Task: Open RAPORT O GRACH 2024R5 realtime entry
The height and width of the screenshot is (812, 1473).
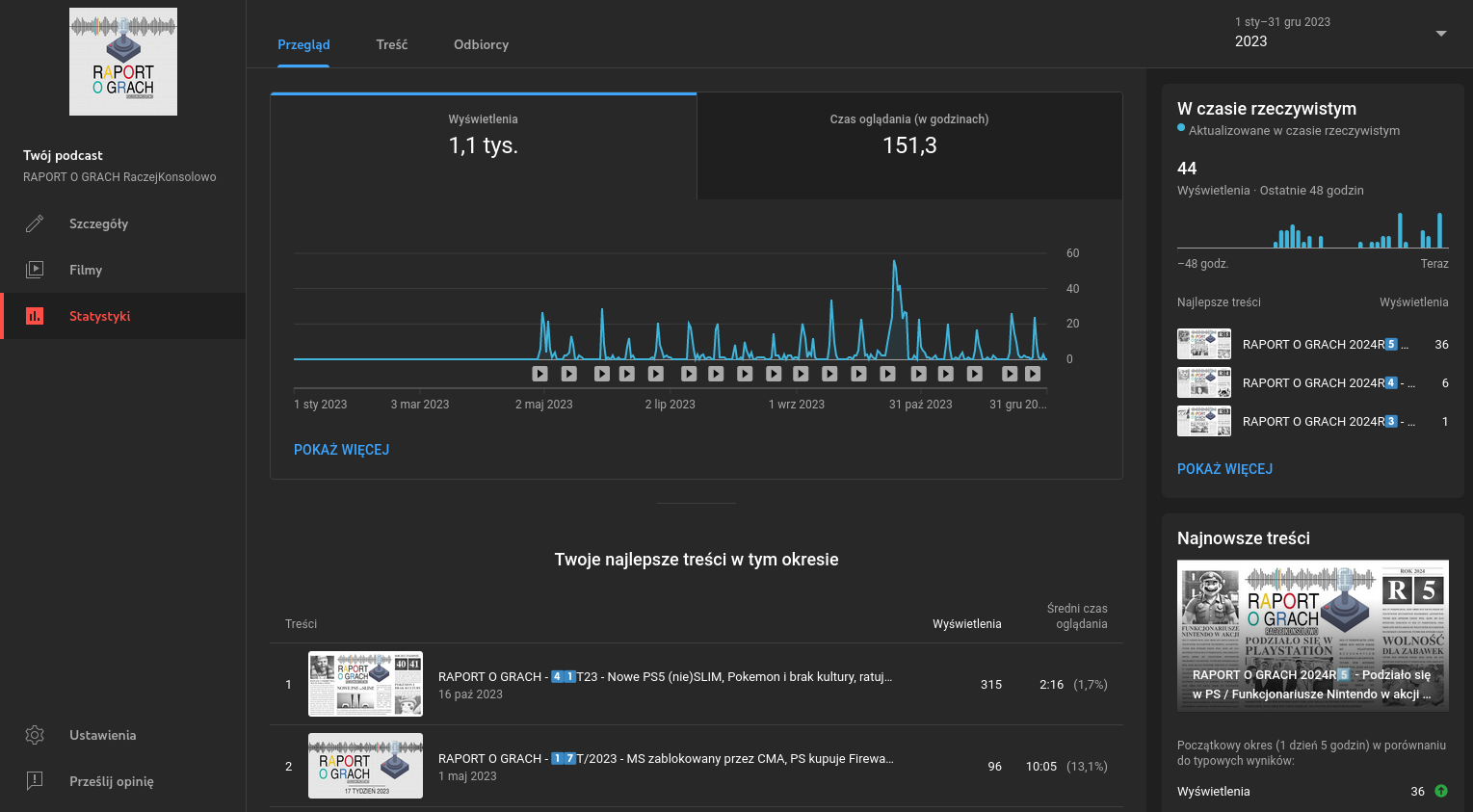Action: [1325, 344]
